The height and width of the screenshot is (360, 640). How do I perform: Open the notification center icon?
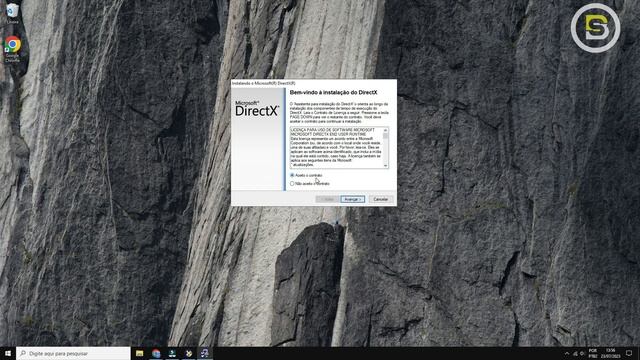(x=629, y=353)
